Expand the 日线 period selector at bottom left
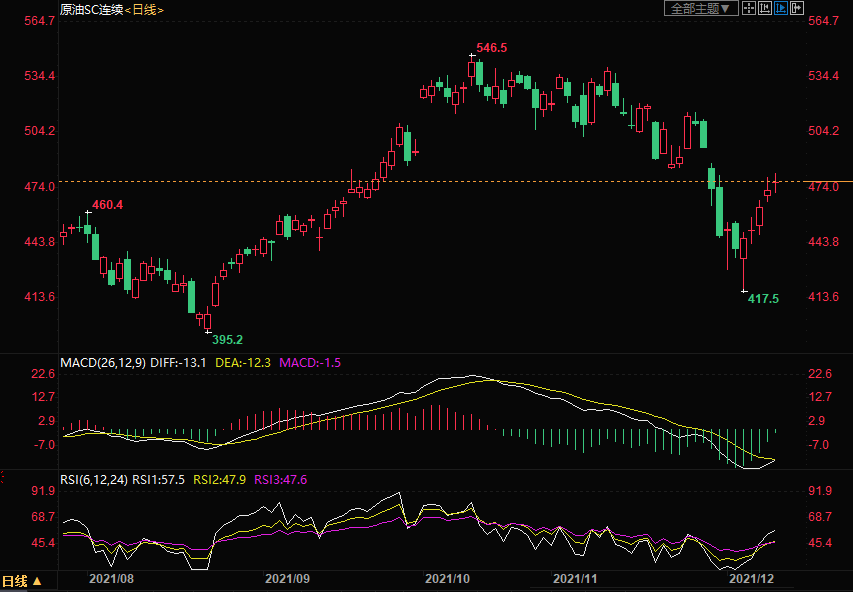 [x=21, y=580]
